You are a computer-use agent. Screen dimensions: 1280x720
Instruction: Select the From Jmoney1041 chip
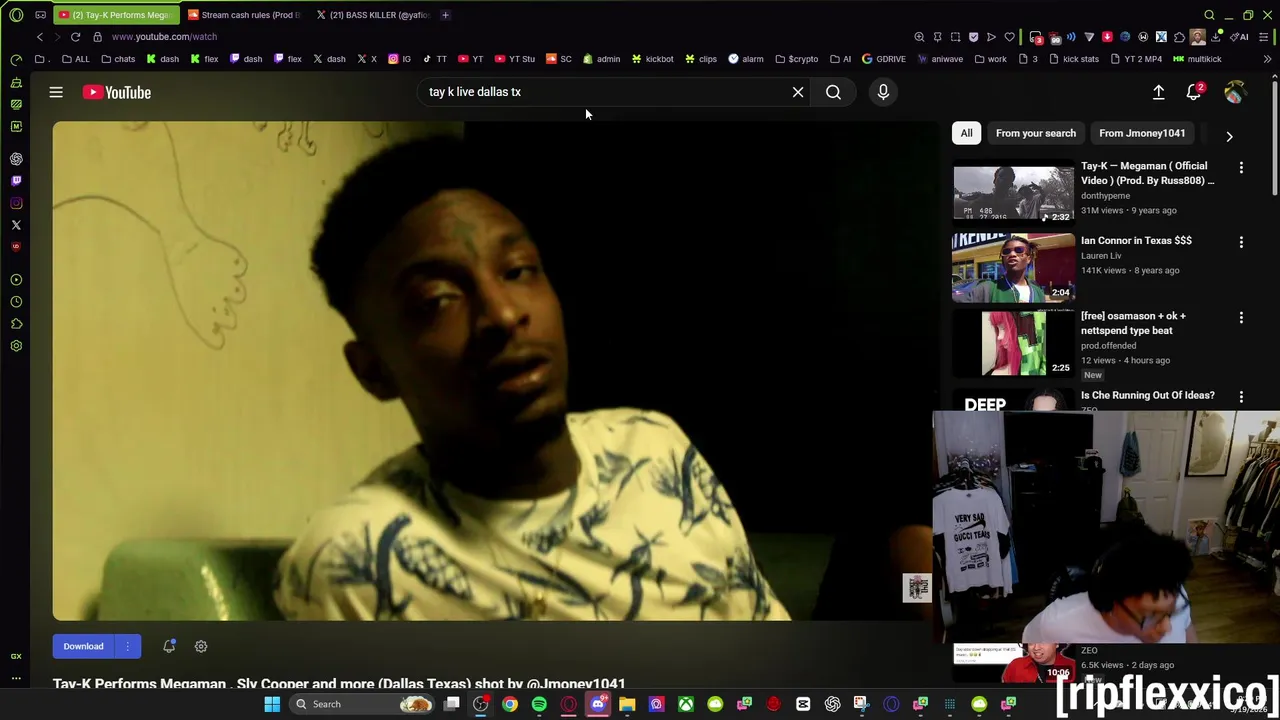[x=1141, y=133]
